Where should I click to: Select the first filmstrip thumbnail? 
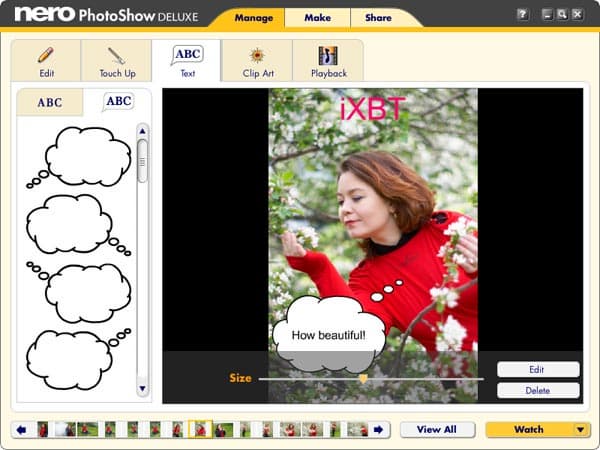[x=43, y=429]
